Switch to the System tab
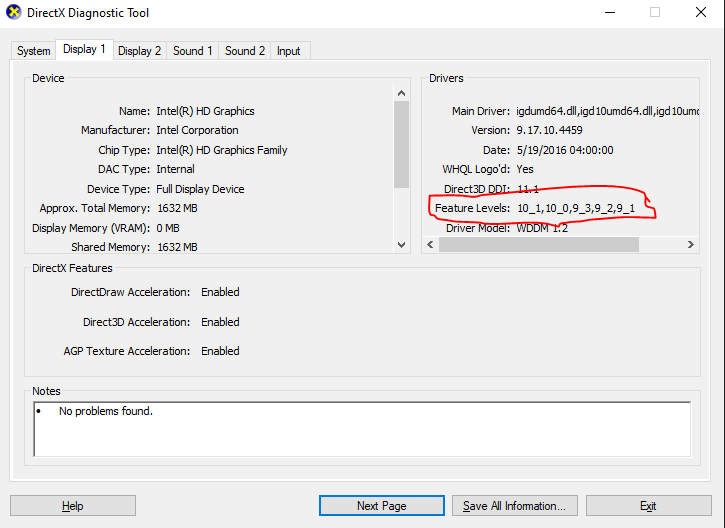The width and height of the screenshot is (725, 528). point(33,51)
